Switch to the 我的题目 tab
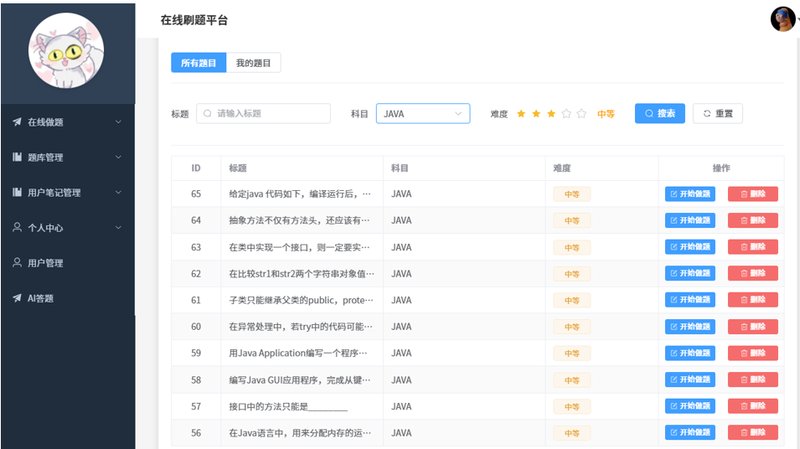The height and width of the screenshot is (449, 800). (253, 63)
